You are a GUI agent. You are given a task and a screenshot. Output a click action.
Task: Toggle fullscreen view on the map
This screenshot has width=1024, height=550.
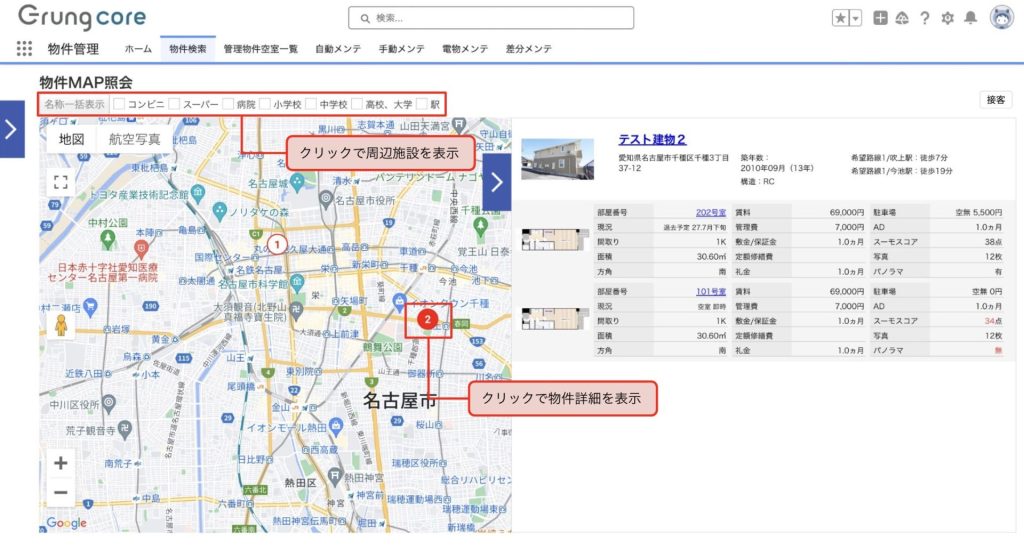61,182
